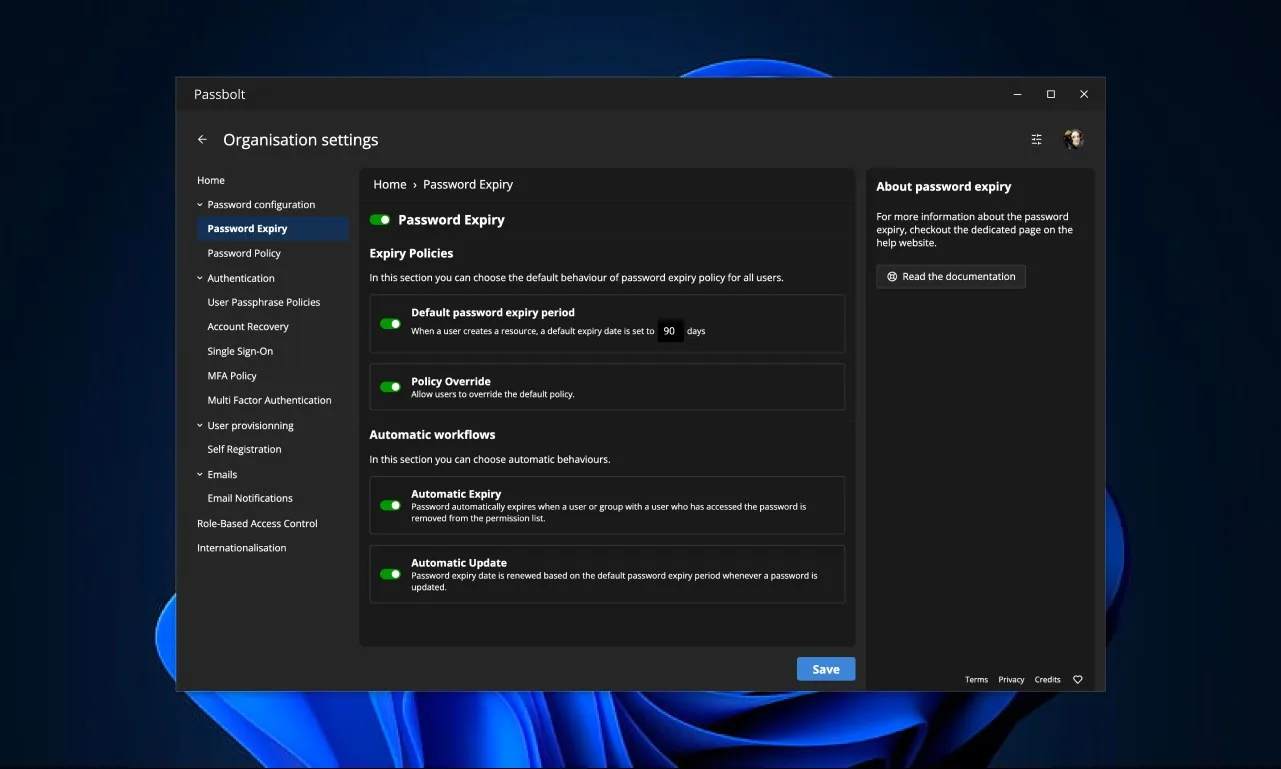Click the Save button
The height and width of the screenshot is (769, 1281).
coord(826,670)
